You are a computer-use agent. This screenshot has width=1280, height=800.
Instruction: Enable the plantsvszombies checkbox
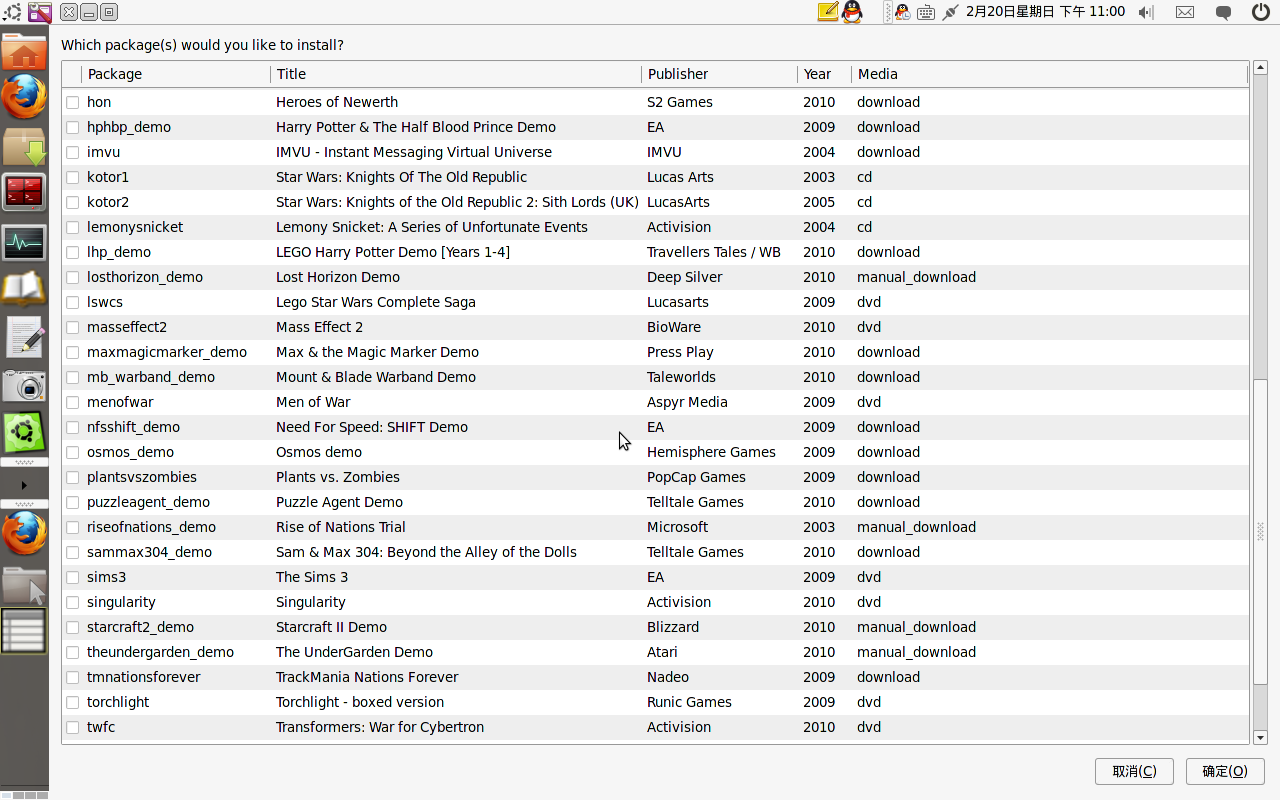(x=73, y=477)
